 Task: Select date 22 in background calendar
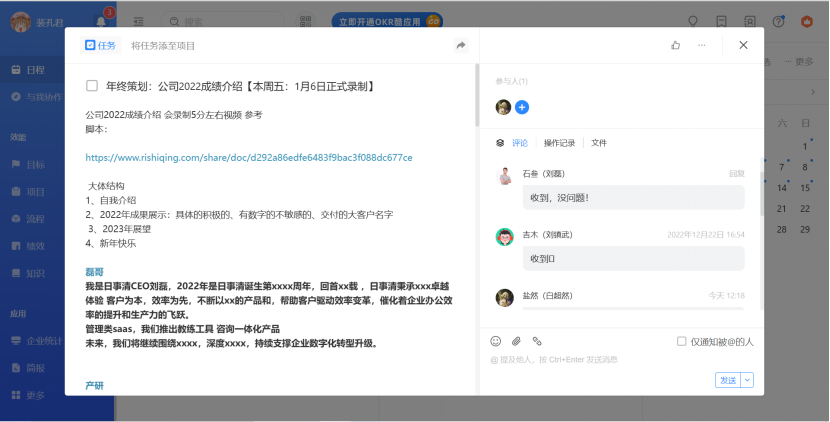coord(805,209)
